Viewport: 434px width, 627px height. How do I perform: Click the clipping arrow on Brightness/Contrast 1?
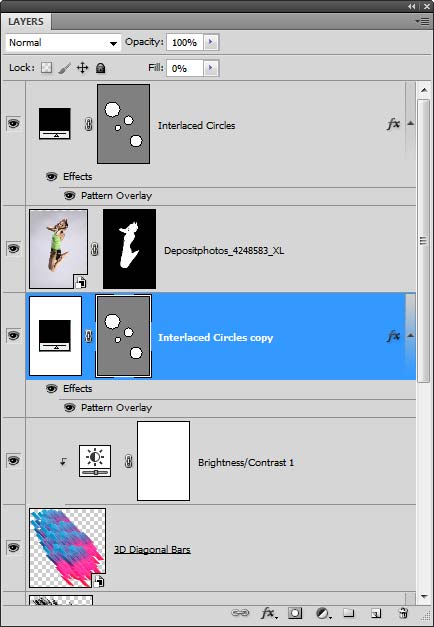63,461
